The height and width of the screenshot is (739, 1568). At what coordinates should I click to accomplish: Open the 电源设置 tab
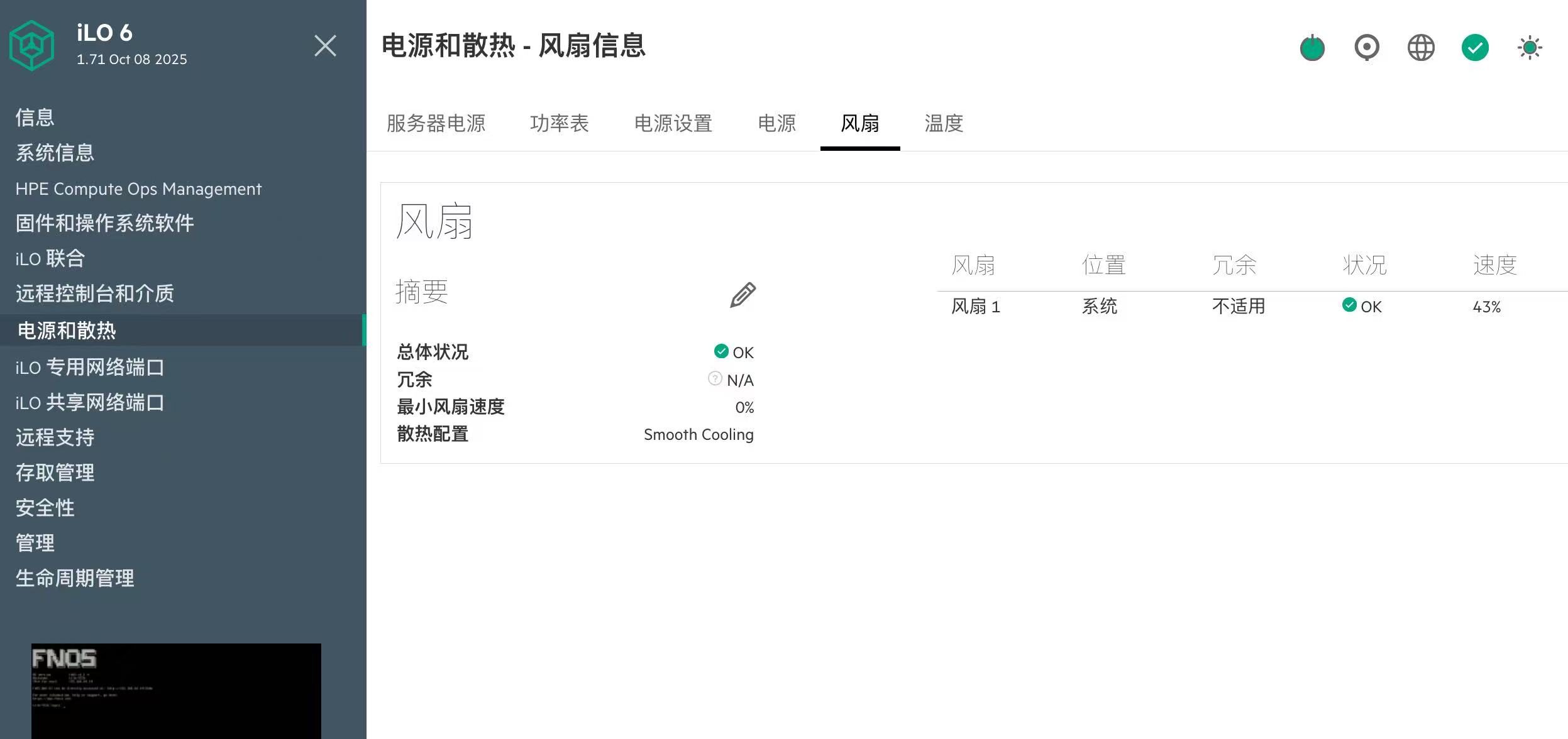[x=673, y=123]
